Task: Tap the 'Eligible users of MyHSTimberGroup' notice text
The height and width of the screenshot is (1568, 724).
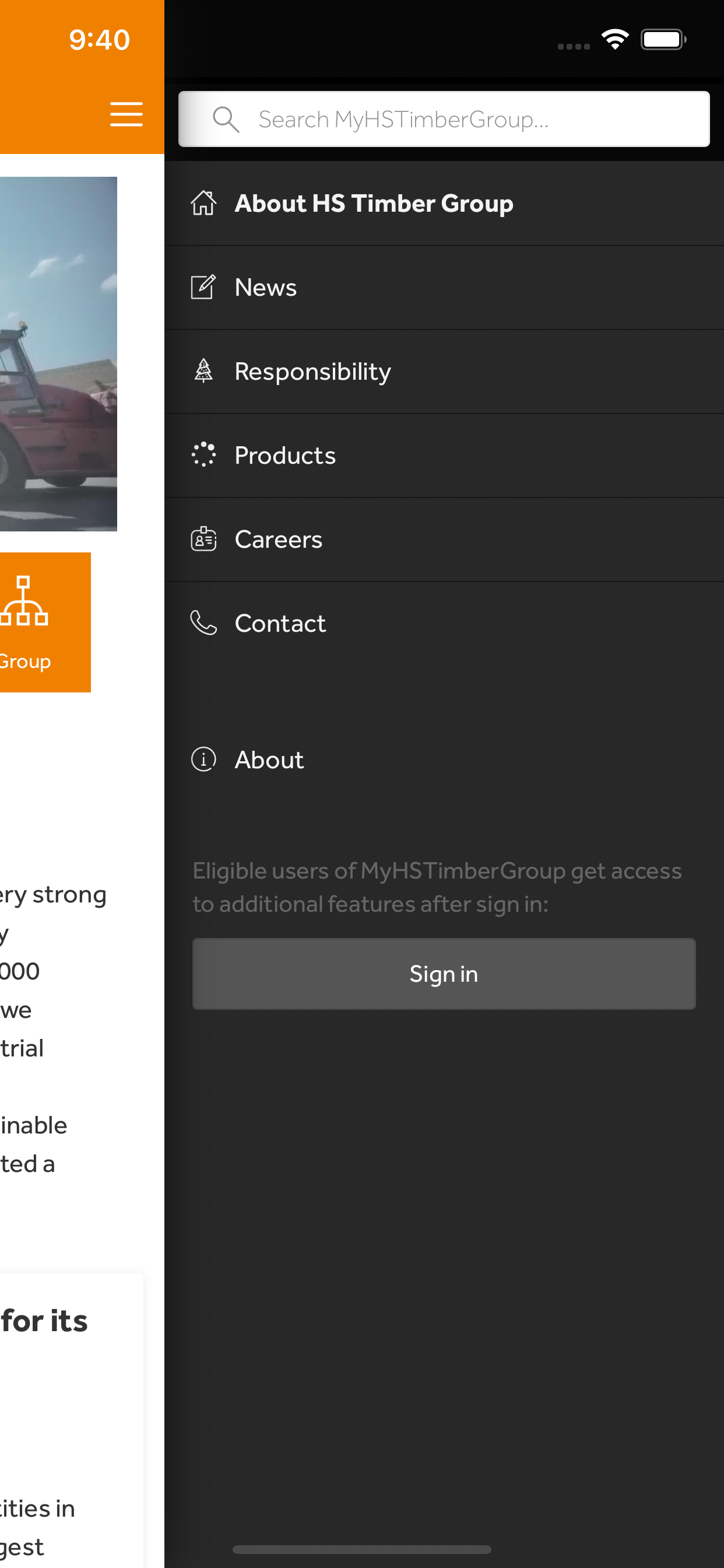Action: click(x=437, y=887)
